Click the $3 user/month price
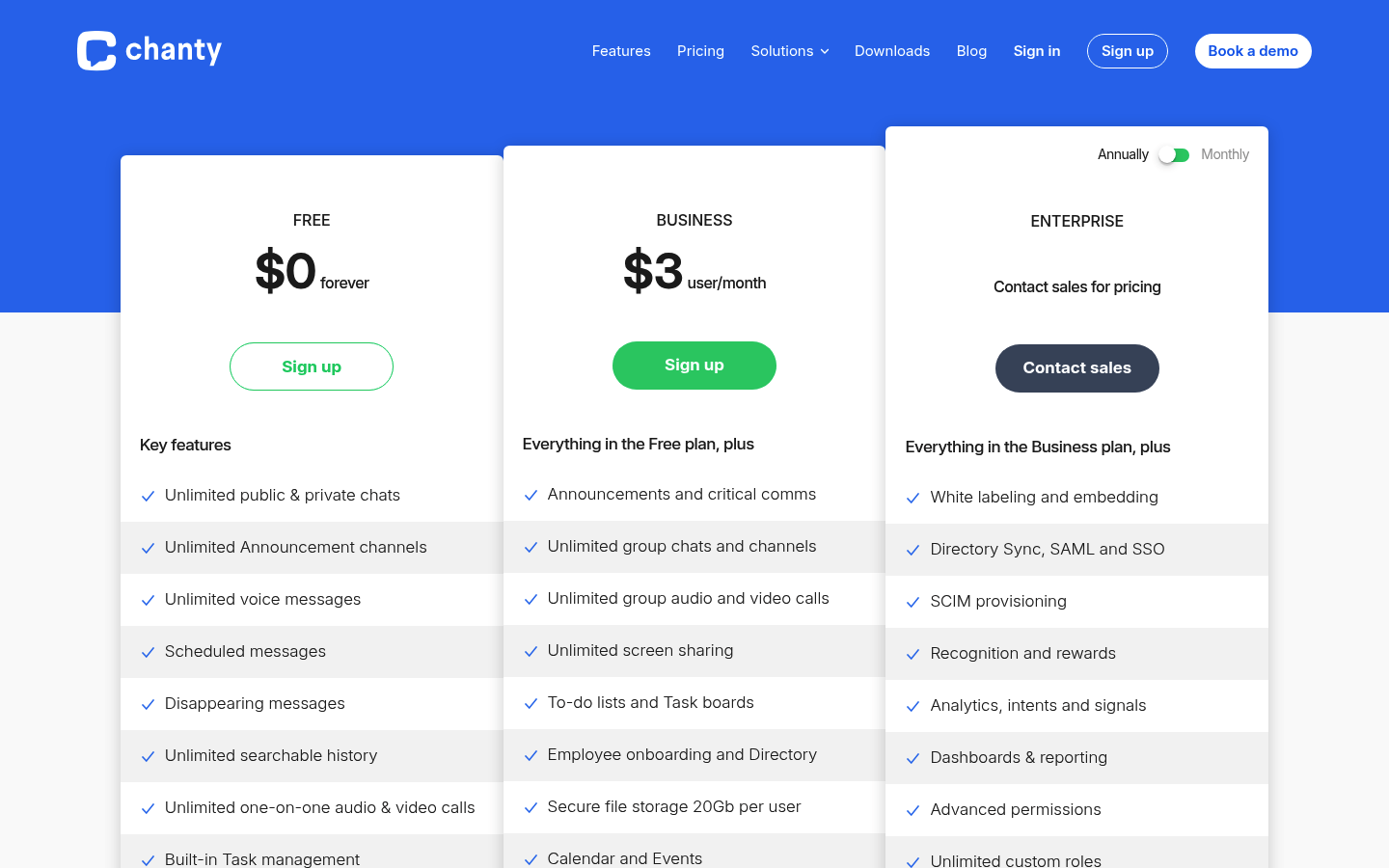This screenshot has width=1389, height=868. click(x=694, y=272)
